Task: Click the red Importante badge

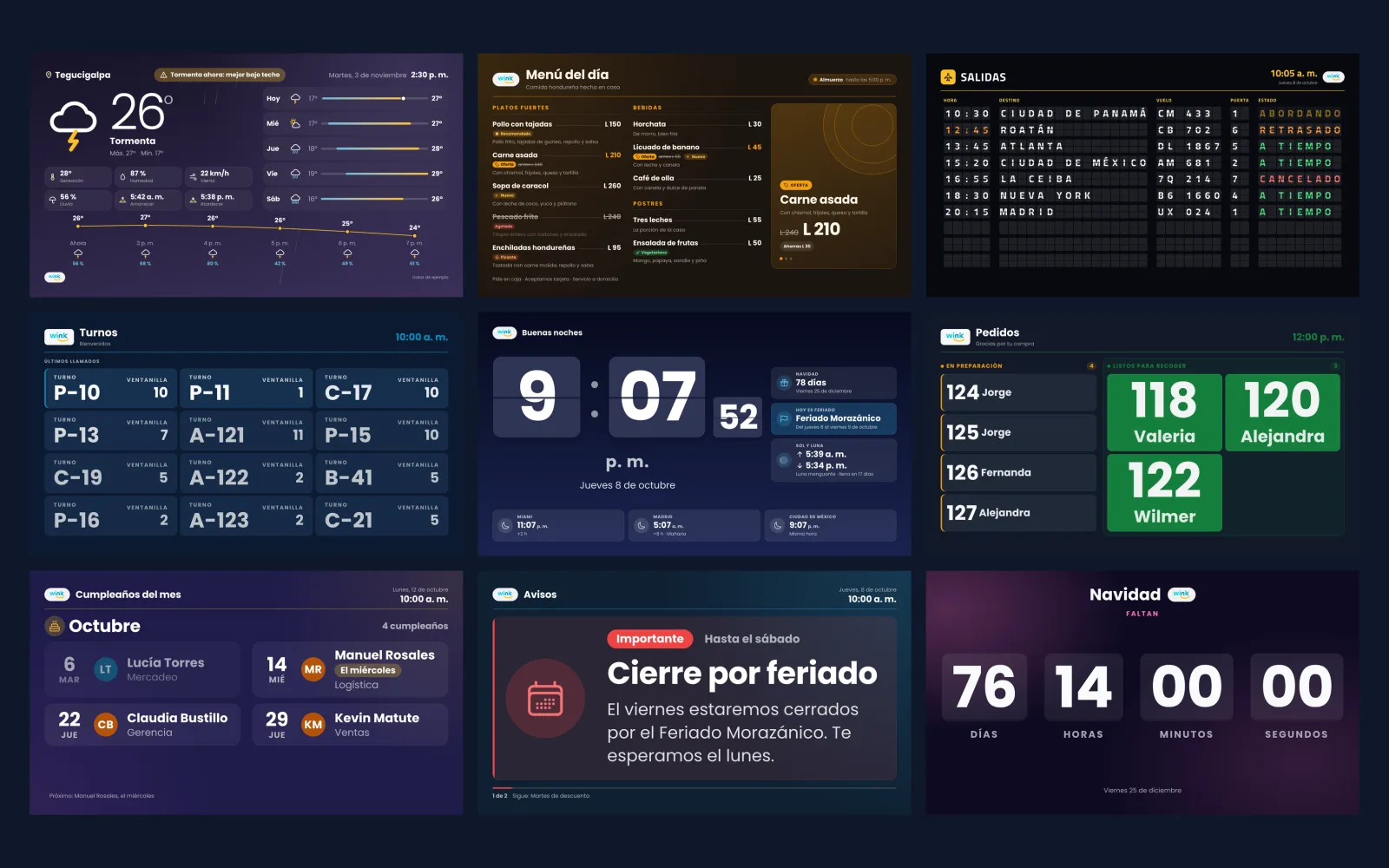Action: pyautogui.click(x=650, y=639)
